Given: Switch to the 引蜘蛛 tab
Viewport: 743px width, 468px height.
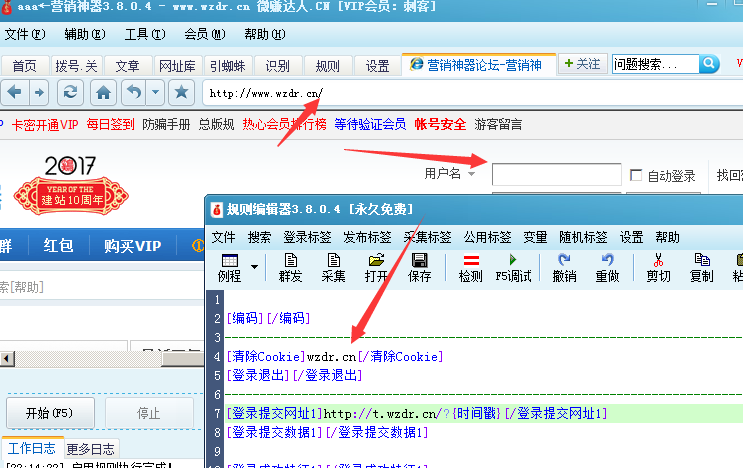Looking at the screenshot, I should [x=228, y=66].
